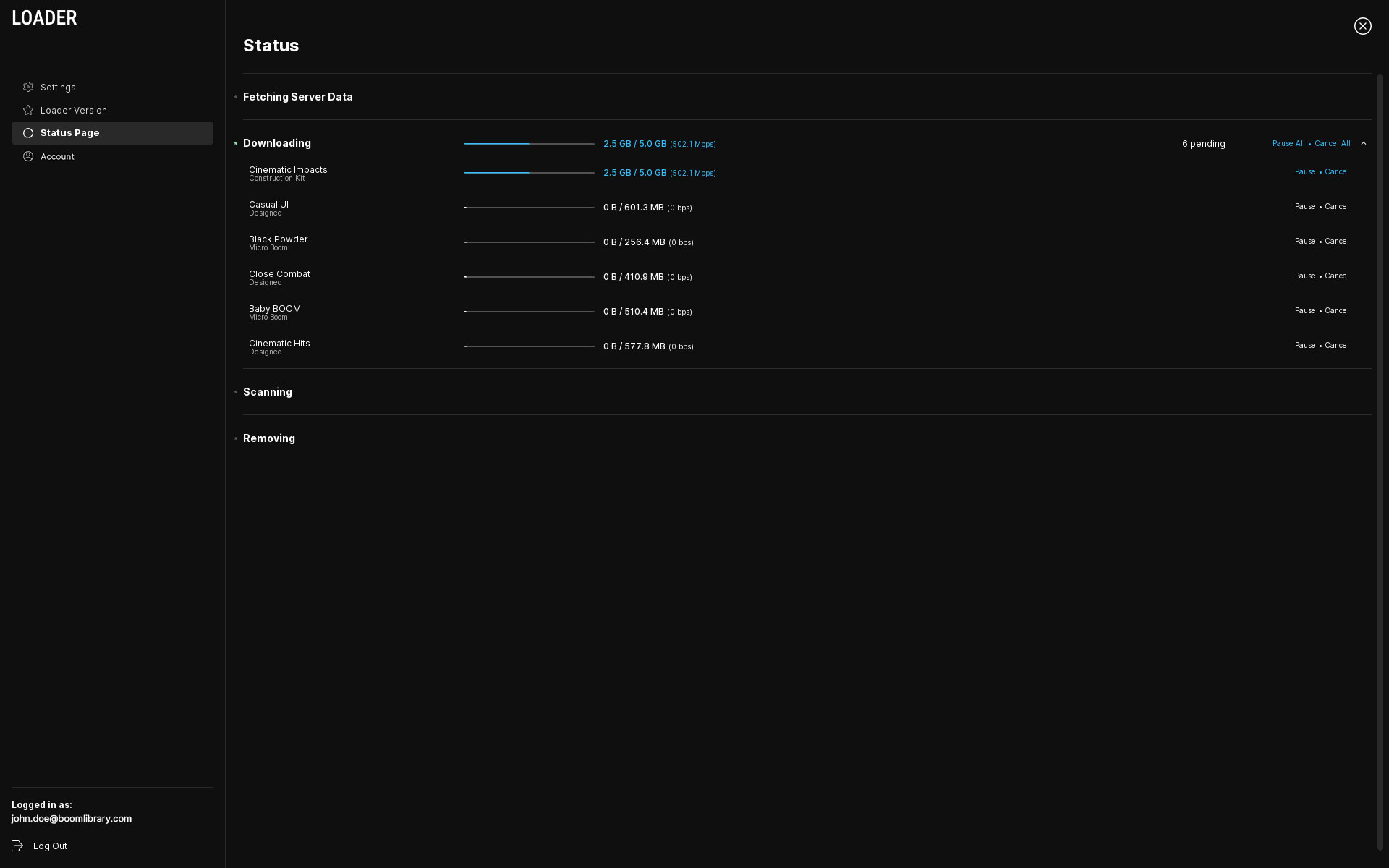The height and width of the screenshot is (868, 1389).
Task: Pause the Cinematic Impacts download
Action: 1304,172
